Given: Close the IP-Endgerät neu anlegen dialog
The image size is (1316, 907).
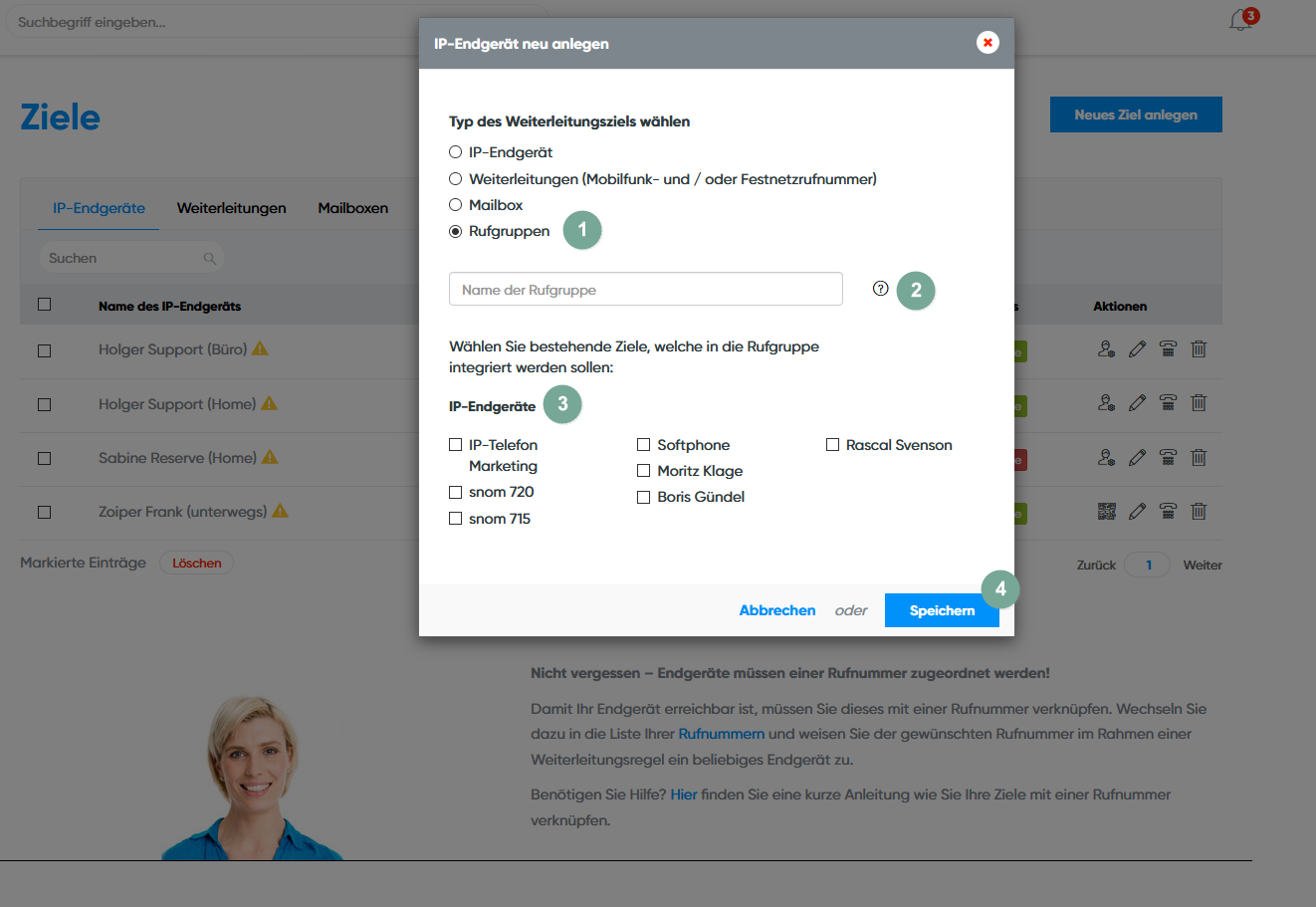Looking at the screenshot, I should (x=987, y=43).
